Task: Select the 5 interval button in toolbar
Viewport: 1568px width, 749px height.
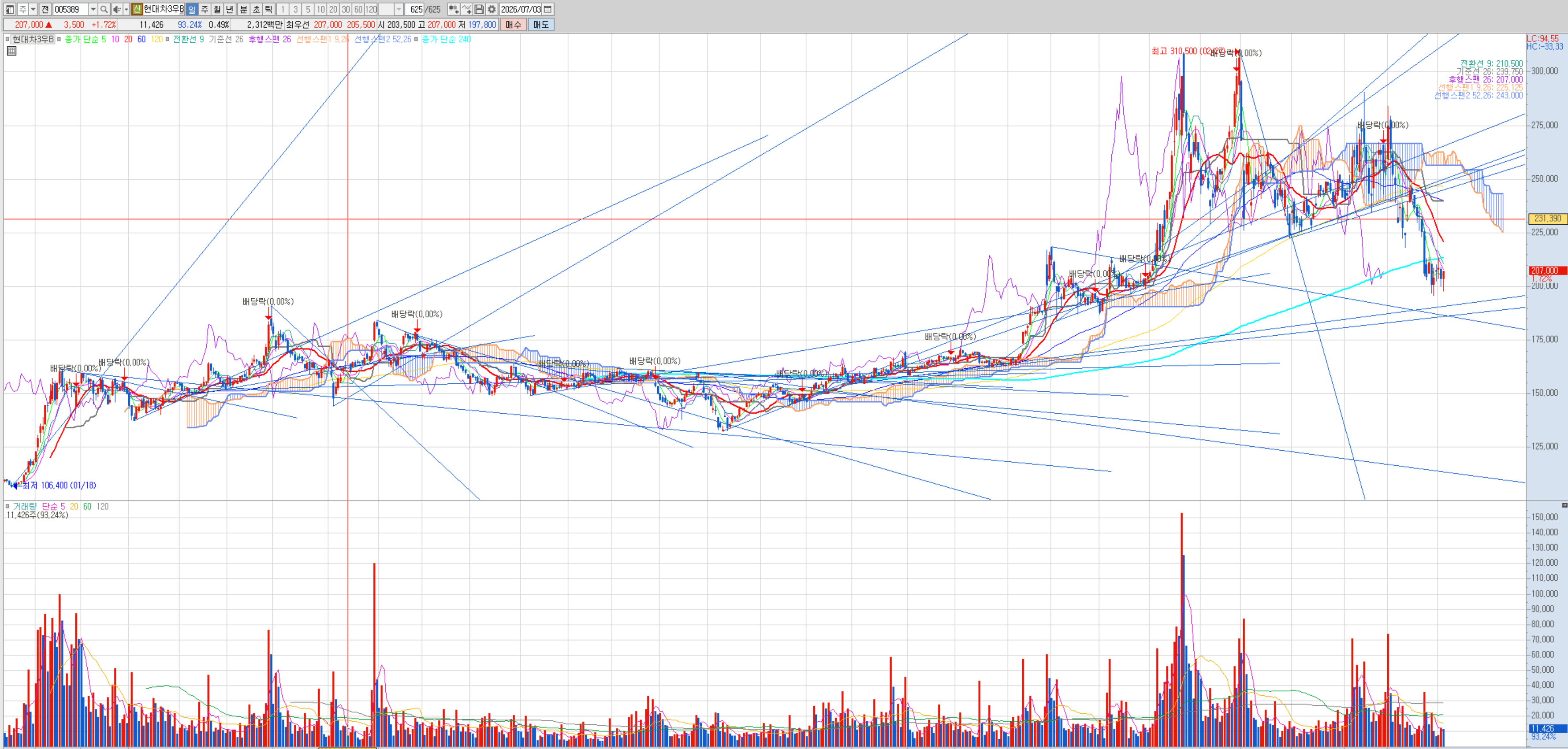Action: click(308, 9)
